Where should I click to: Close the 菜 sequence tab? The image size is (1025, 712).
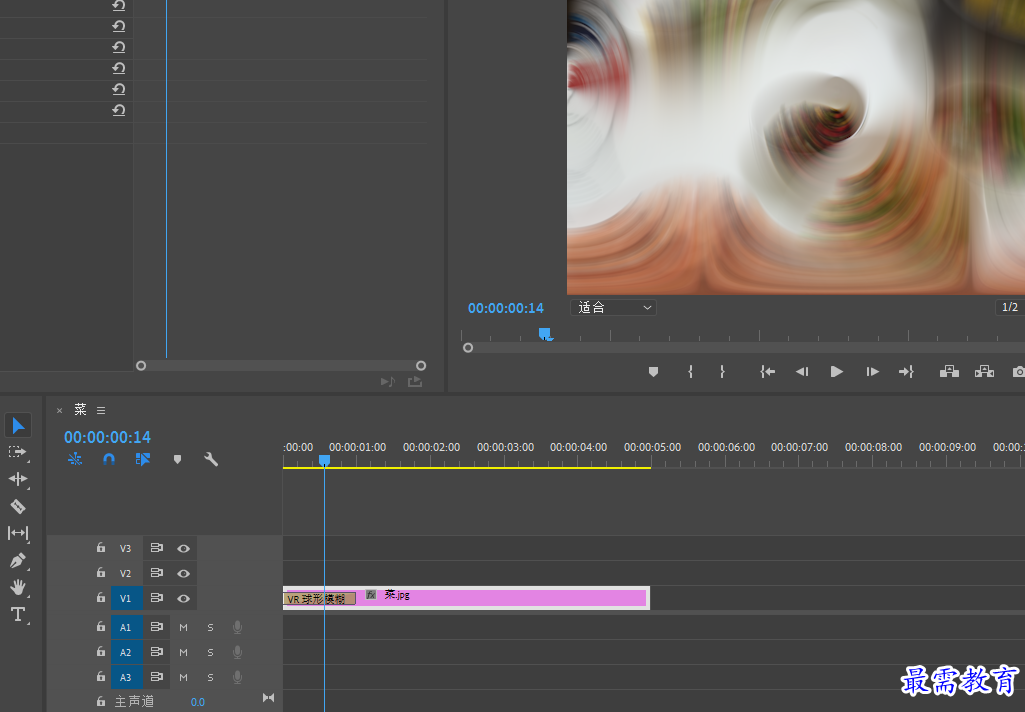(59, 411)
